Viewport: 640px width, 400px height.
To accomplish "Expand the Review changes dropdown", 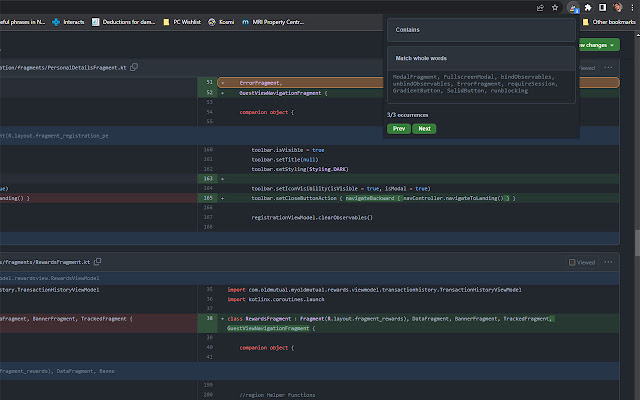I will tap(598, 45).
